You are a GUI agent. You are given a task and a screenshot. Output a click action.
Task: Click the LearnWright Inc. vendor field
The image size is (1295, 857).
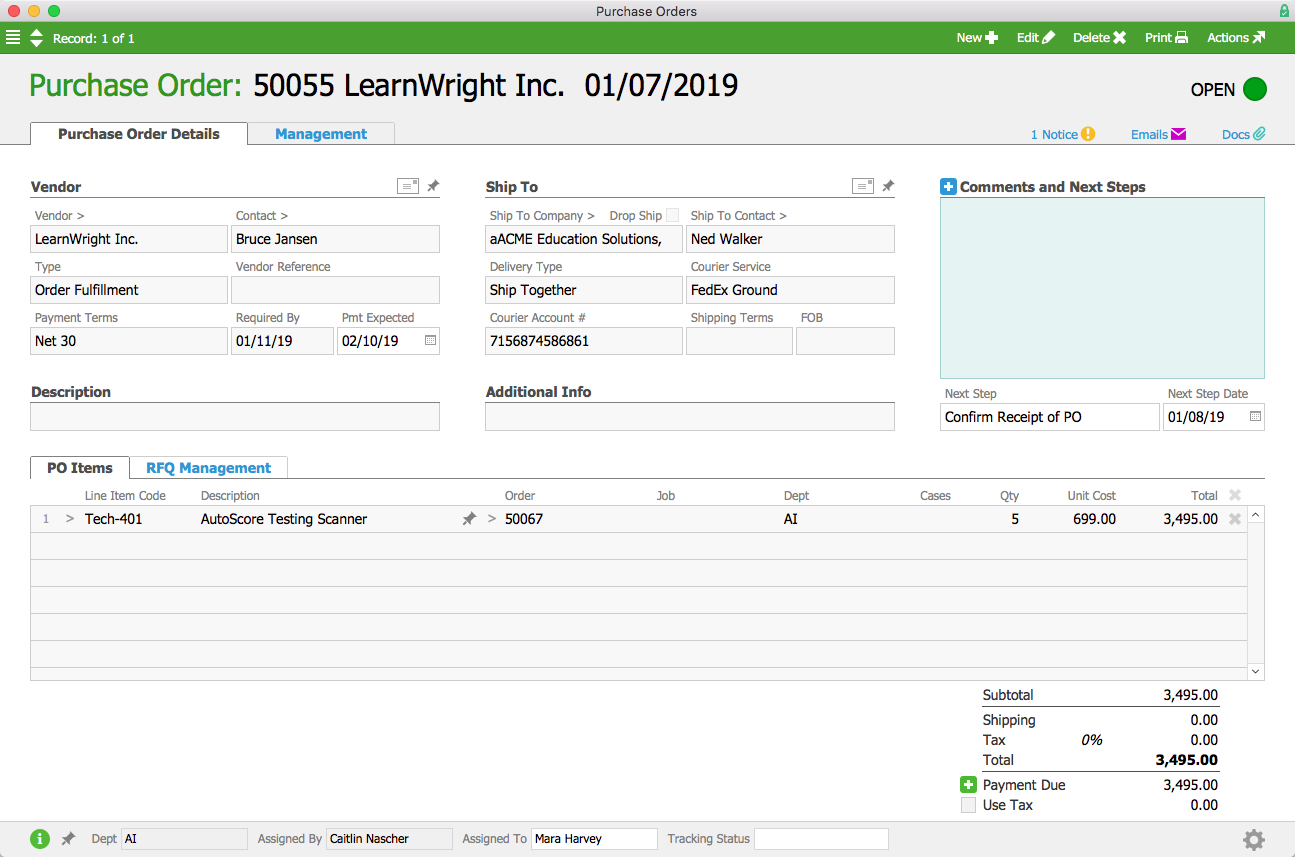point(129,239)
